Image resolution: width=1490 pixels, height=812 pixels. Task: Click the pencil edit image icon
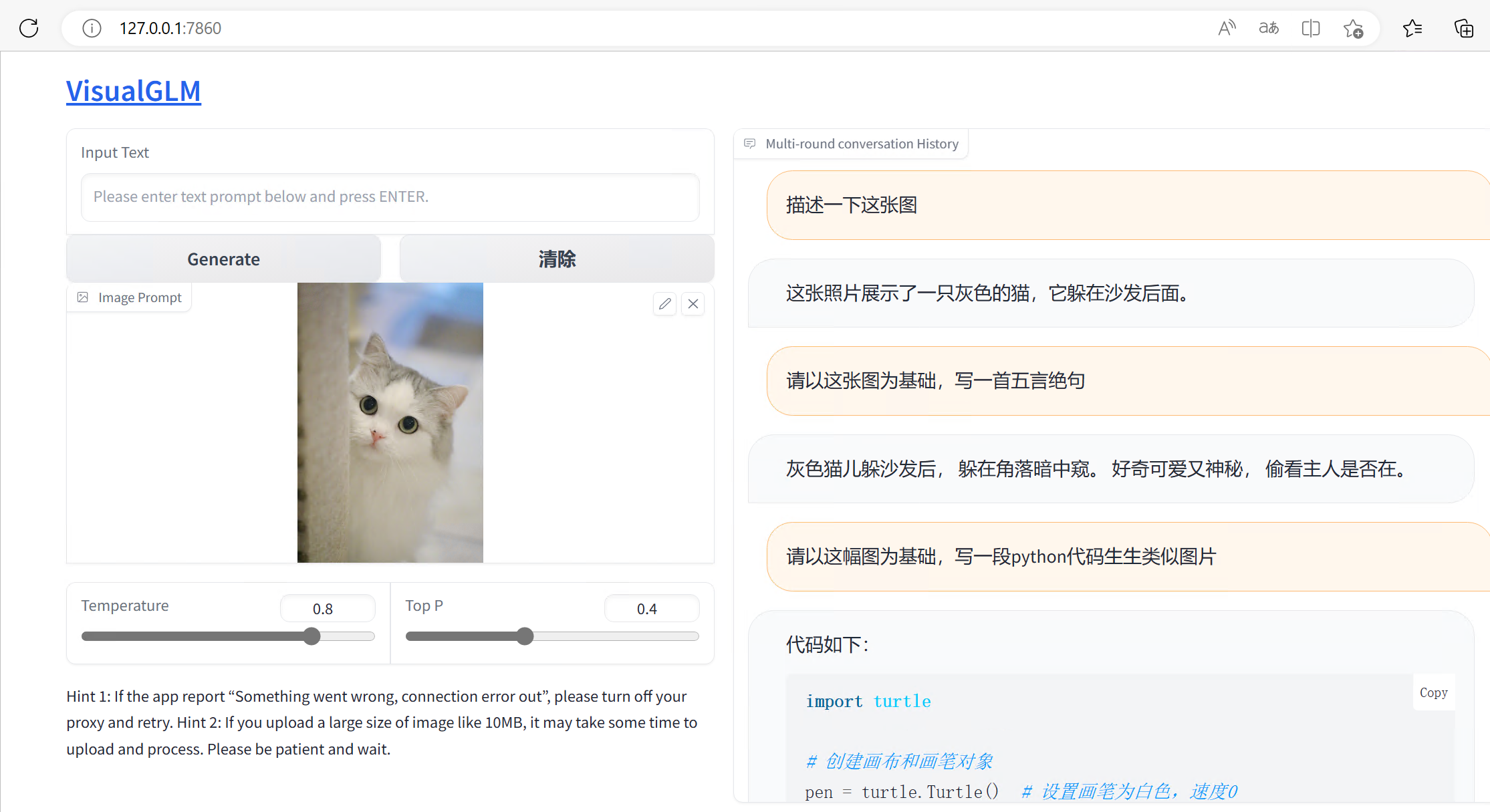(664, 304)
